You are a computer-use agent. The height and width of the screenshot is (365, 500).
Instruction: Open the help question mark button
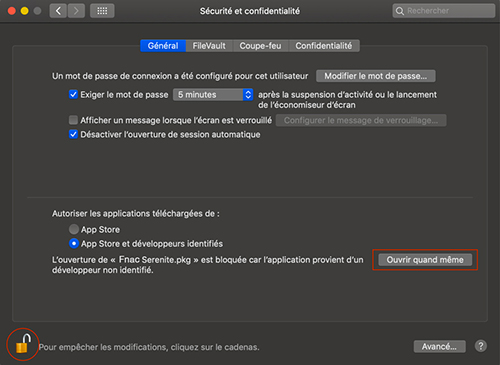(481, 346)
